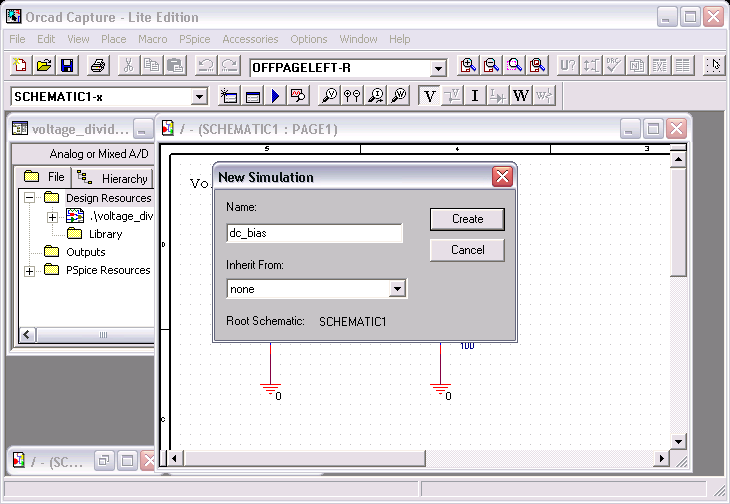Click the Paste clipboard icon

tap(175, 66)
